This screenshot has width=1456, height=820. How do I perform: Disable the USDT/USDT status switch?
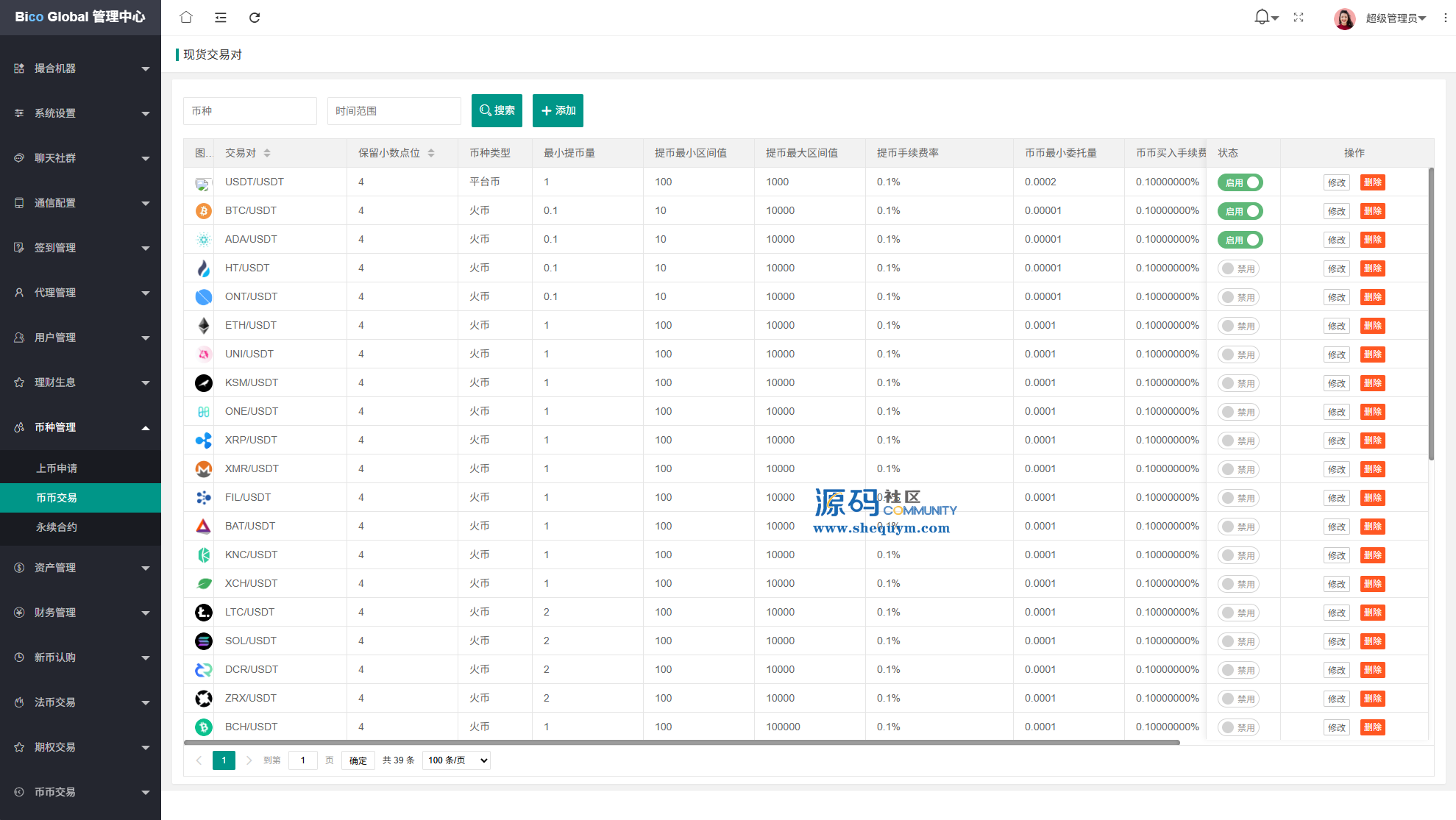click(x=1240, y=182)
